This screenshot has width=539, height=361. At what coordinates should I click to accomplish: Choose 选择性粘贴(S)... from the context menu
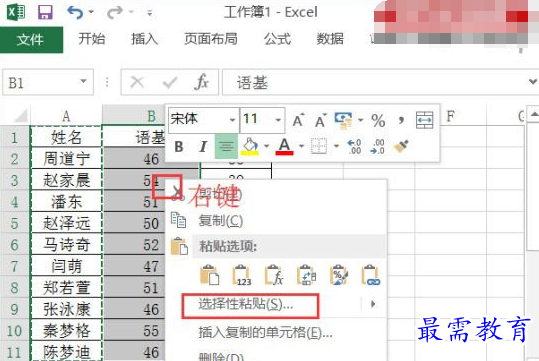(x=245, y=304)
